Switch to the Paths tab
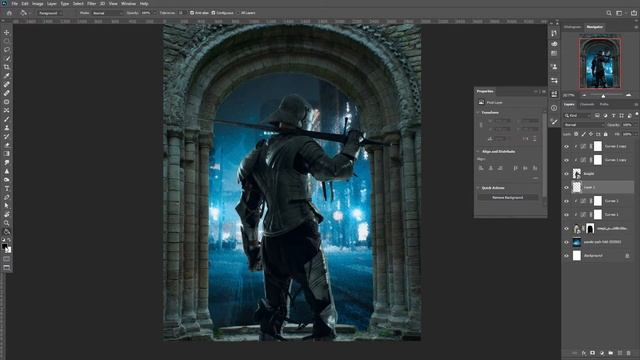The image size is (640, 360). tap(604, 104)
